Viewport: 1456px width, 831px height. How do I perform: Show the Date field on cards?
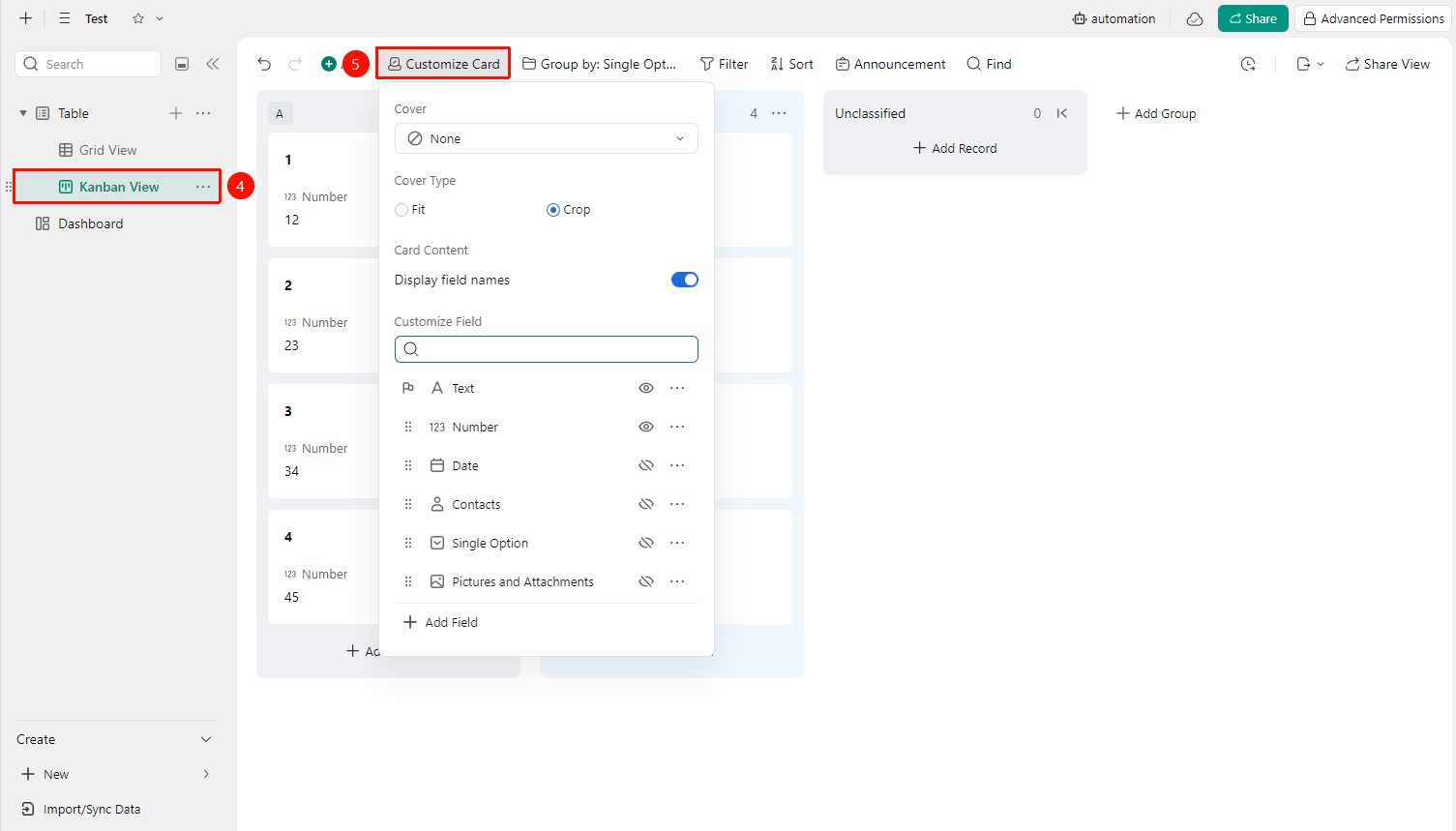coord(646,465)
